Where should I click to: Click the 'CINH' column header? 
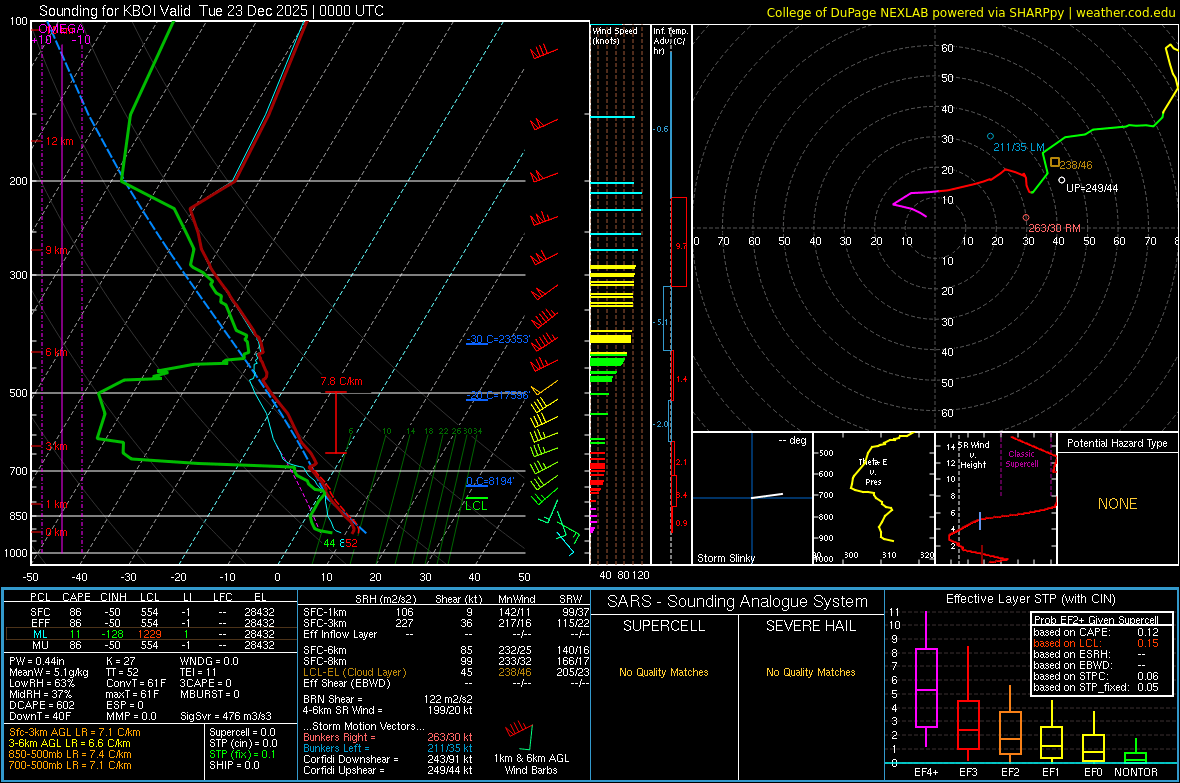[114, 597]
